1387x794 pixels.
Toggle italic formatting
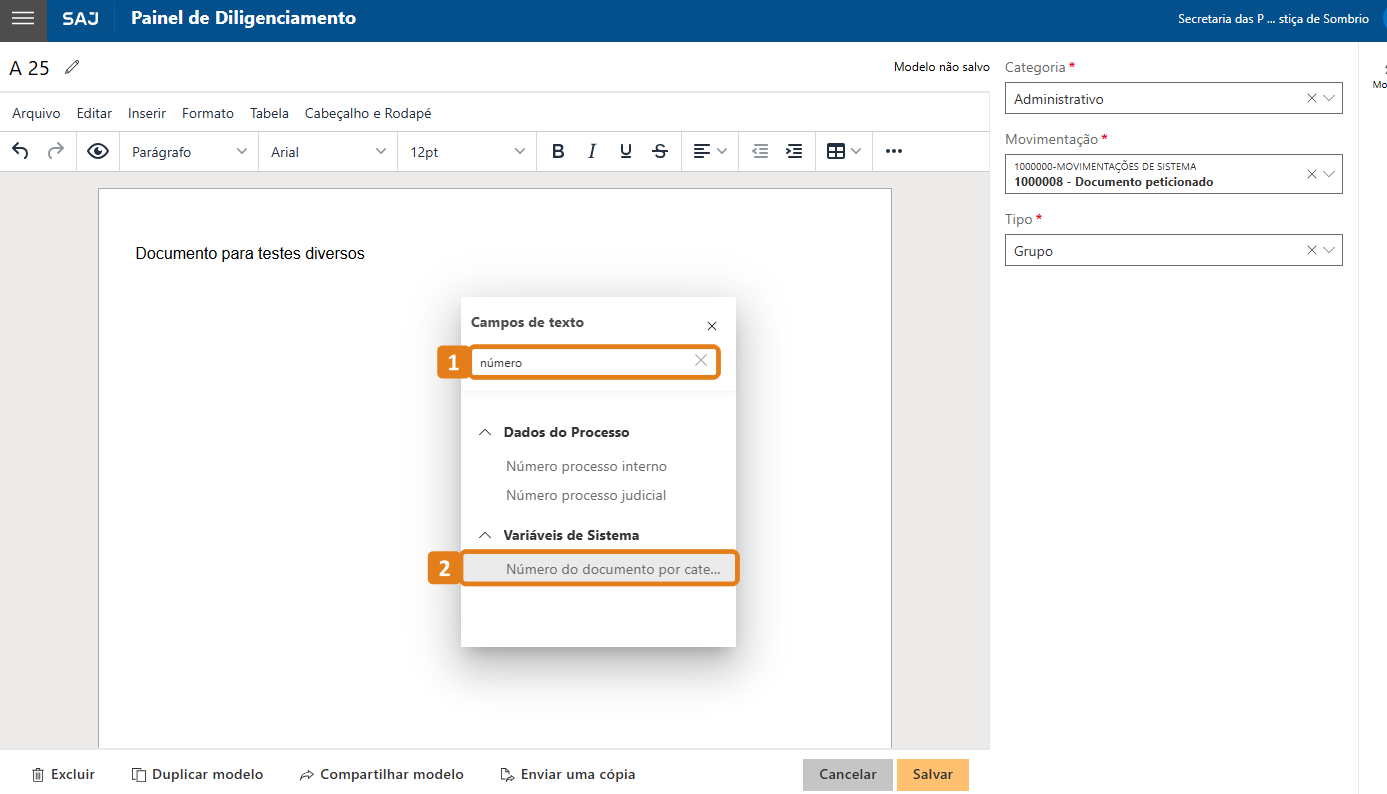point(592,151)
